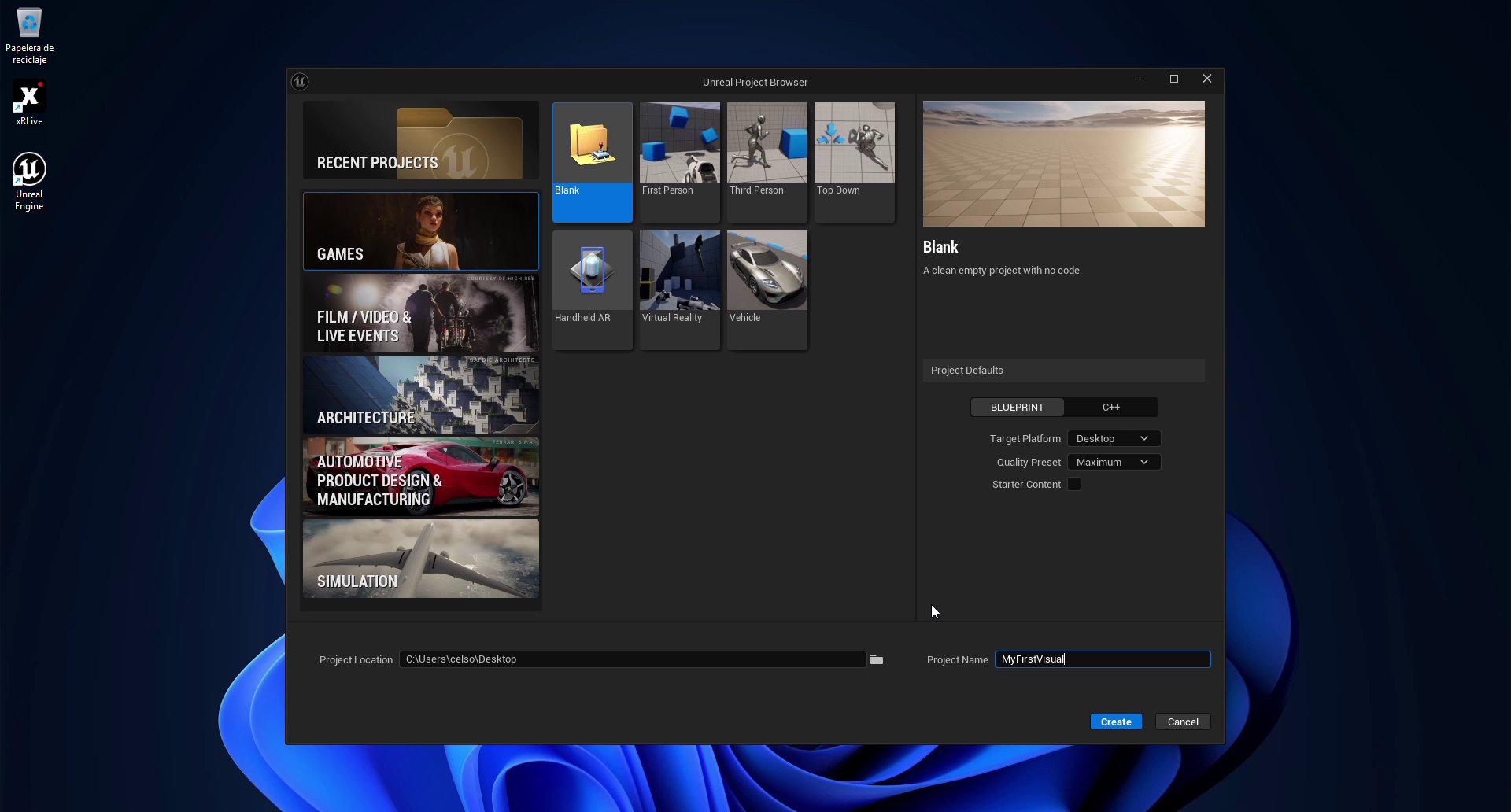Click the Unreal logo in title bar
The height and width of the screenshot is (812, 1511).
(x=300, y=81)
